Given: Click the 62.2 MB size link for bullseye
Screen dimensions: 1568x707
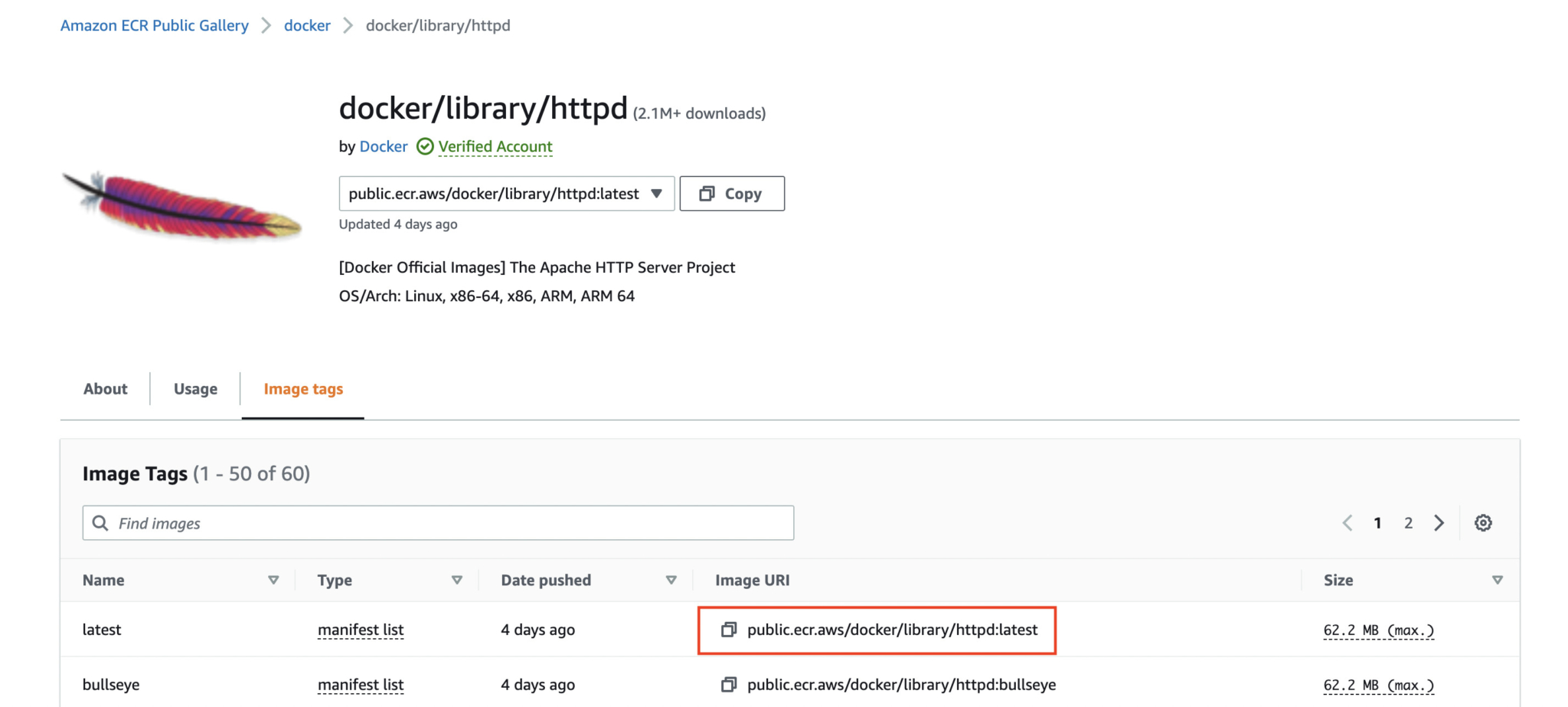Looking at the screenshot, I should click(1377, 684).
